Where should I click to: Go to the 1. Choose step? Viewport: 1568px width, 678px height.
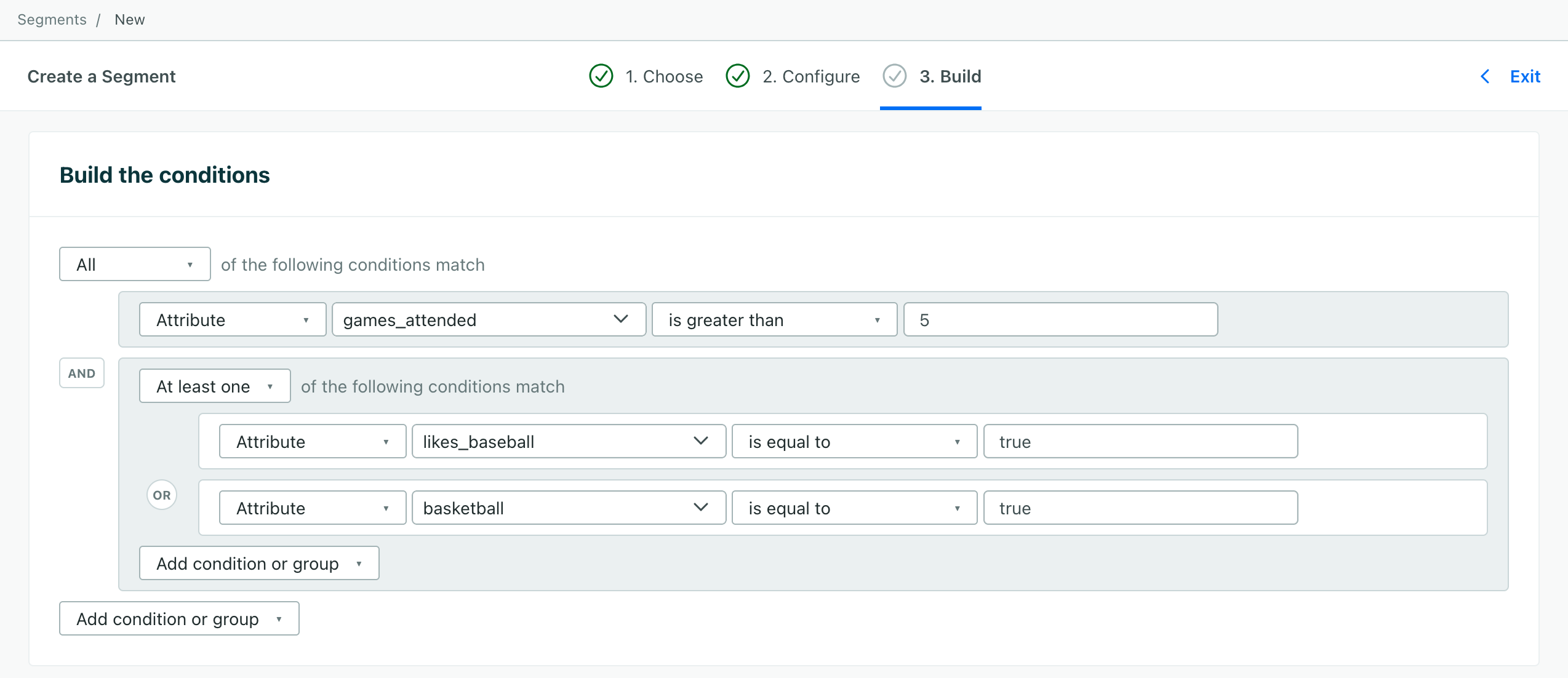click(664, 76)
